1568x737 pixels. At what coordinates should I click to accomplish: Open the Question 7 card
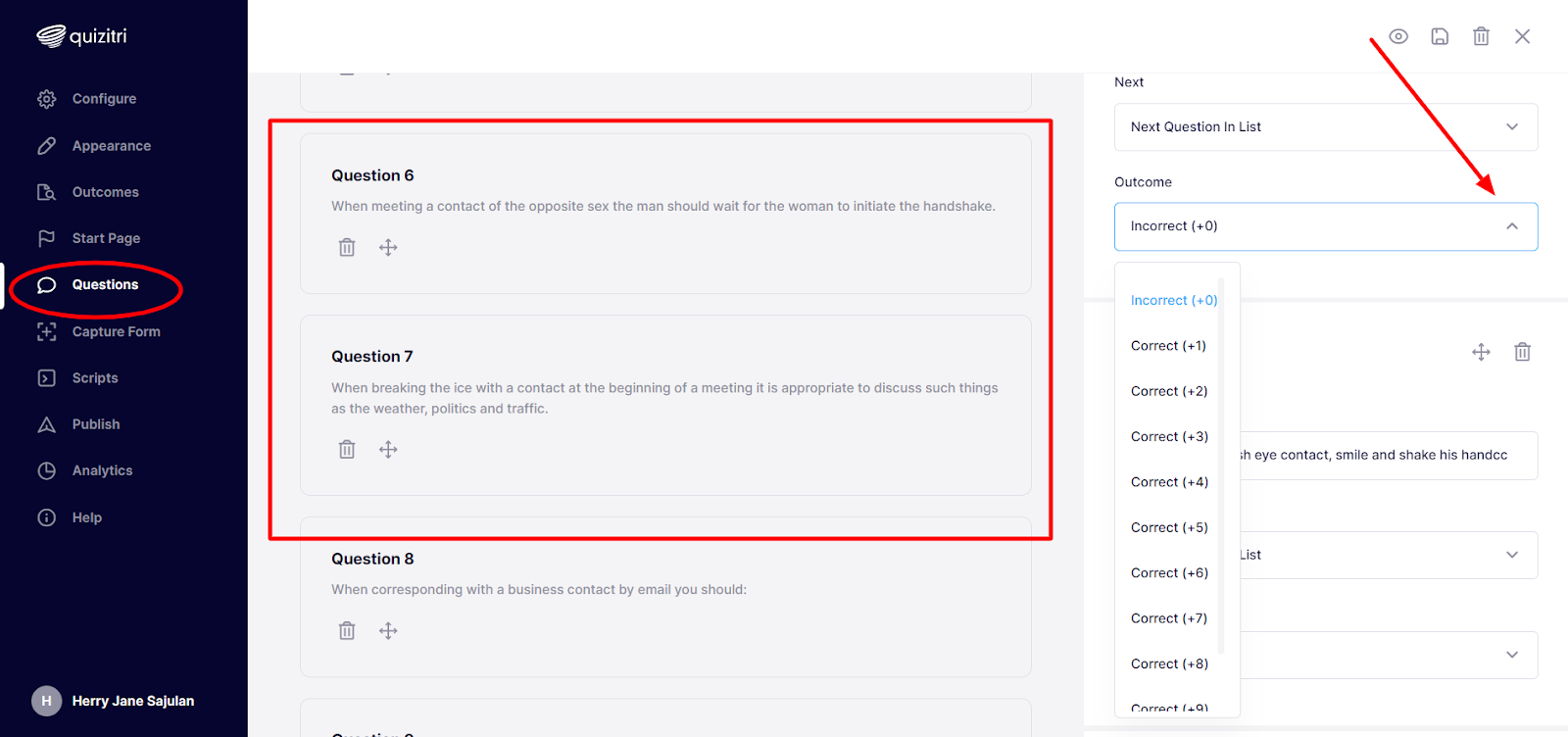click(665, 405)
